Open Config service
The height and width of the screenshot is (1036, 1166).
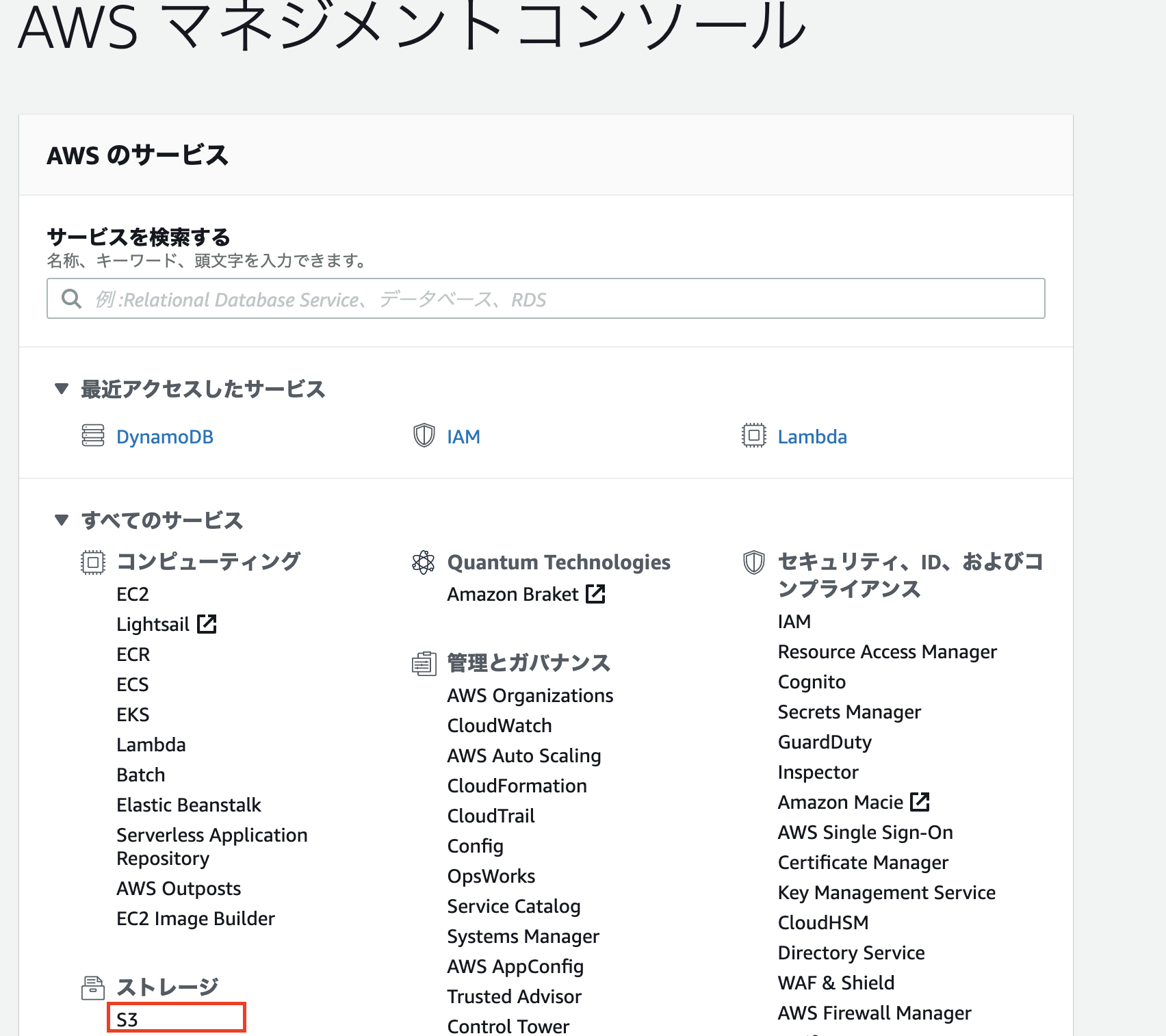point(476,846)
